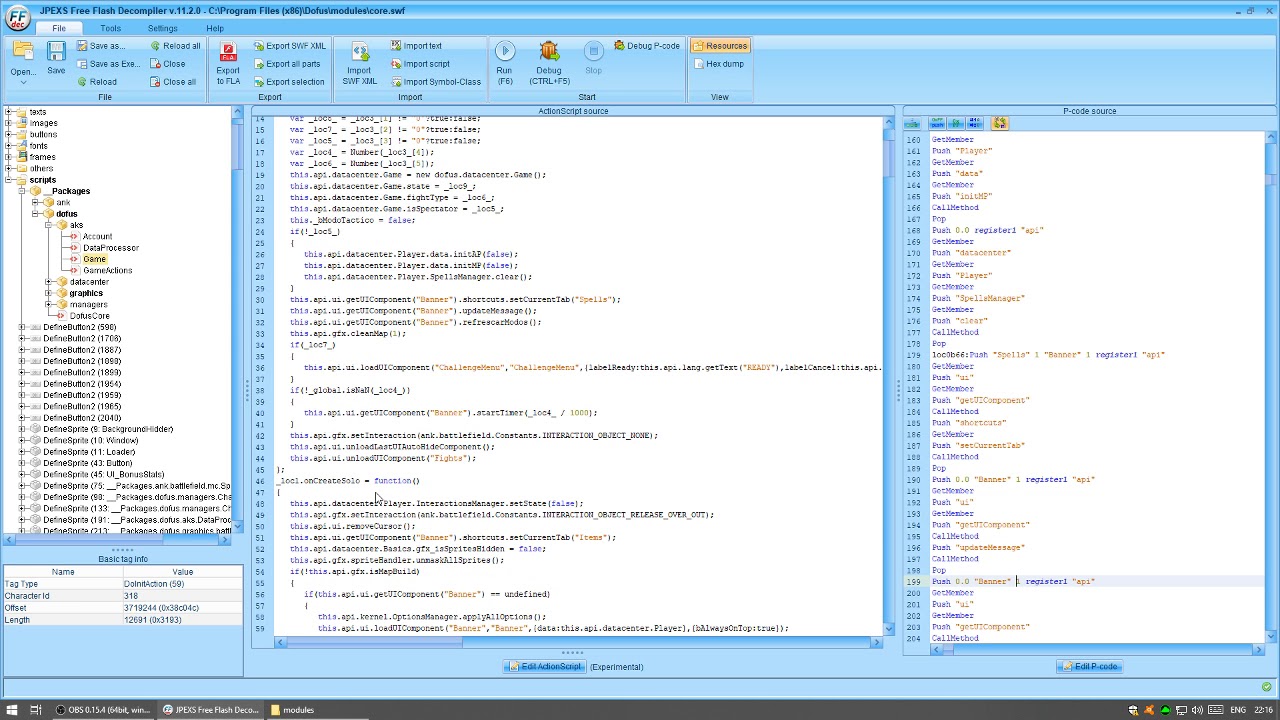
Task: Click Debug P-code
Action: [647, 46]
